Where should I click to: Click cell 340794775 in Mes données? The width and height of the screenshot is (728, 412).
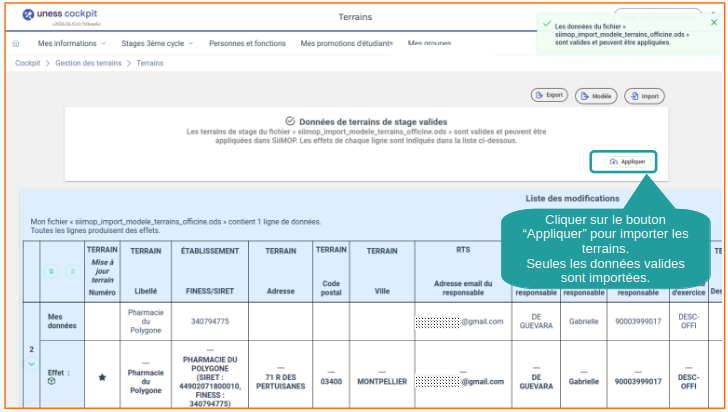[x=210, y=321]
